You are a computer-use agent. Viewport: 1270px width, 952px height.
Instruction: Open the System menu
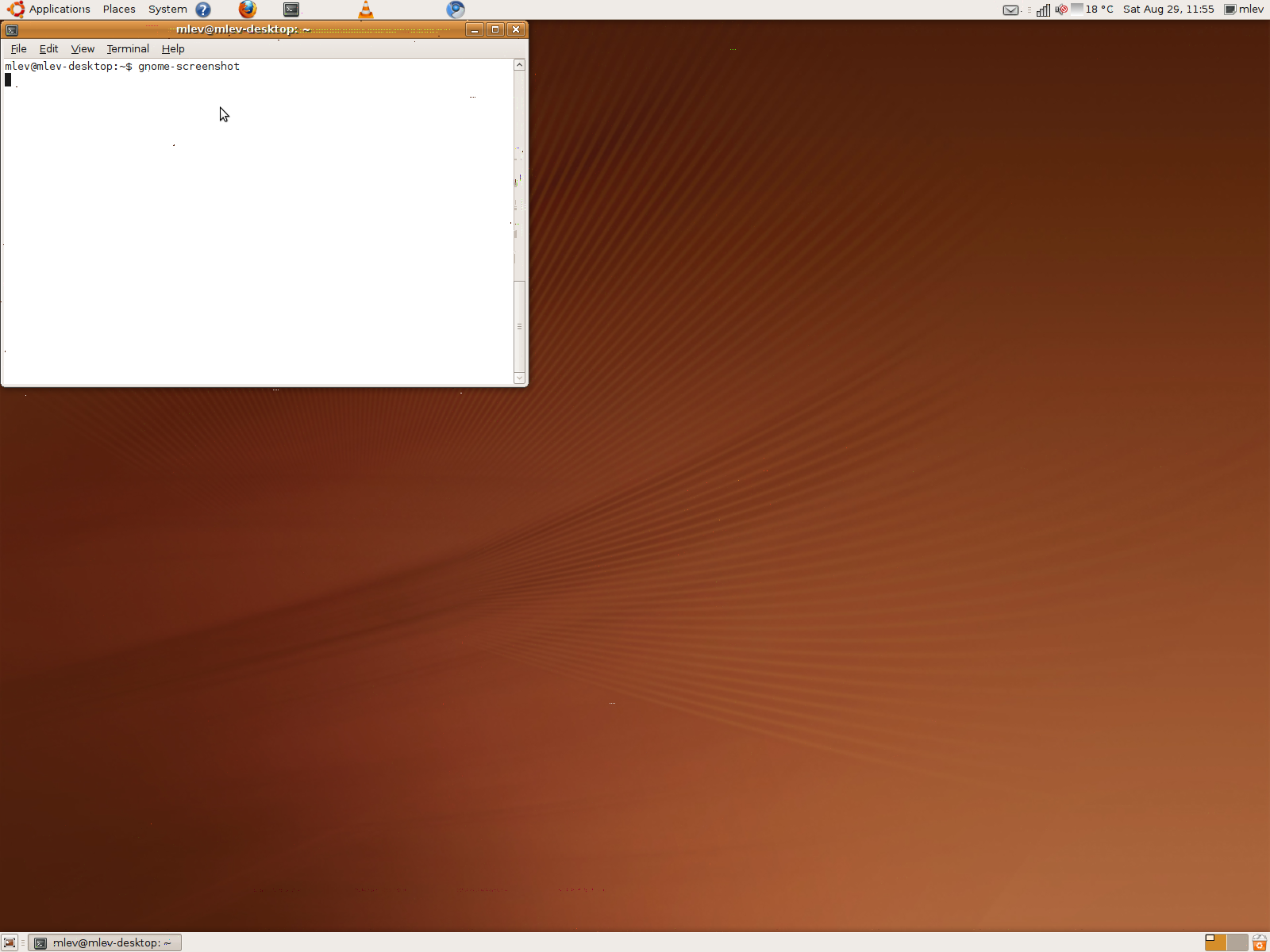[x=167, y=10]
